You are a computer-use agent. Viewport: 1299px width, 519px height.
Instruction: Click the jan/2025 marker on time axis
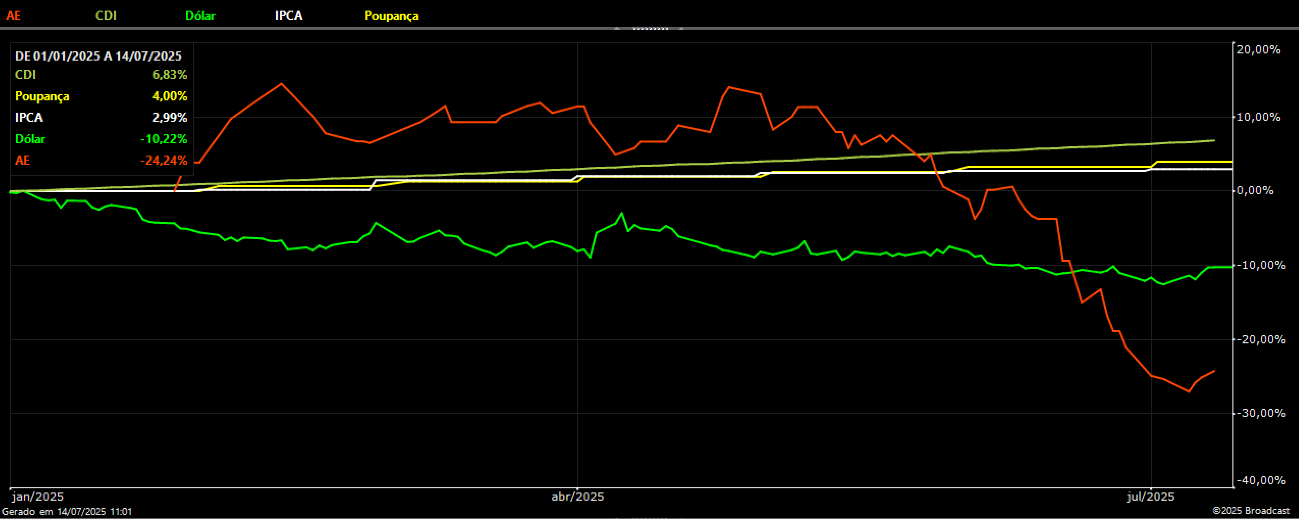(38, 496)
